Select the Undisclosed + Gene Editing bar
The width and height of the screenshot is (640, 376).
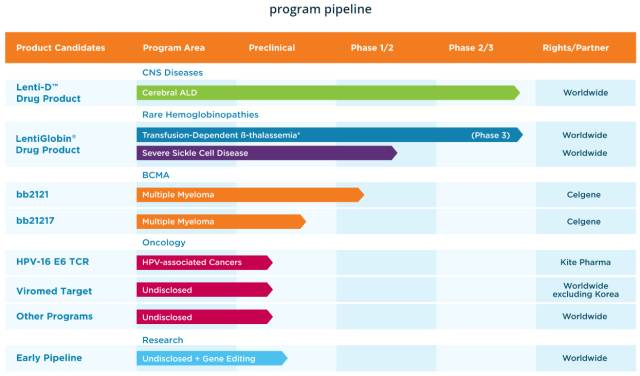coord(212,358)
